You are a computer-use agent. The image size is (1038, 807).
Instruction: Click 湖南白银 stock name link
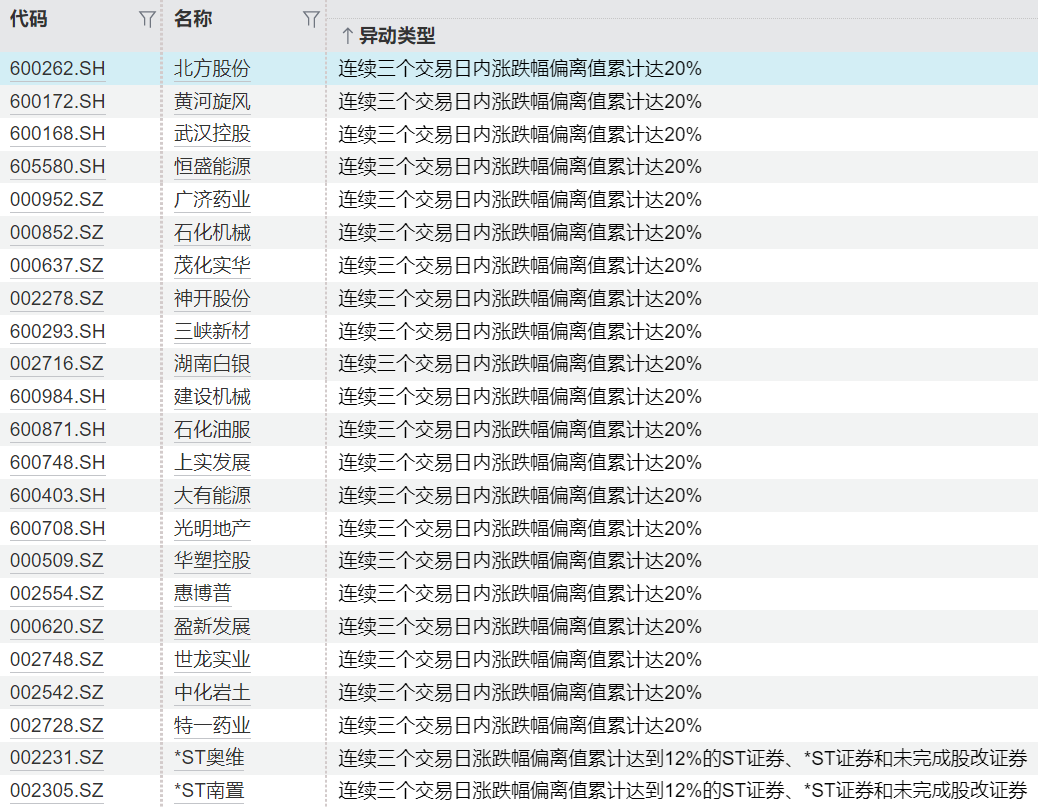click(x=212, y=363)
